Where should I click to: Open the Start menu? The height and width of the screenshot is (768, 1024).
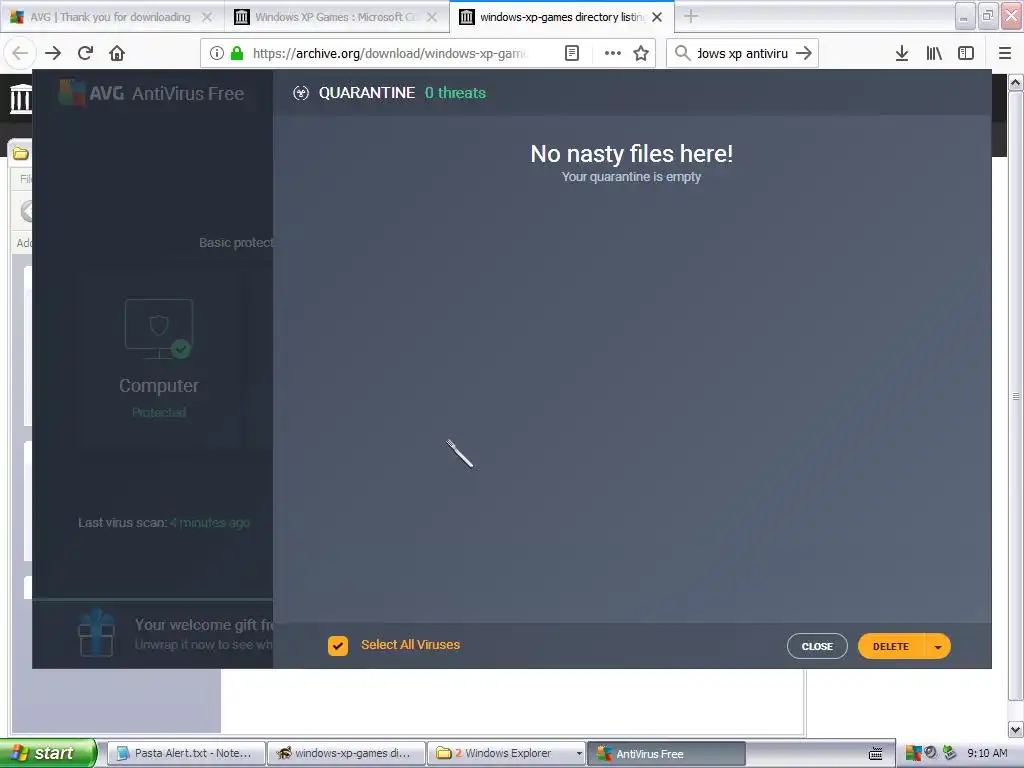[48, 753]
